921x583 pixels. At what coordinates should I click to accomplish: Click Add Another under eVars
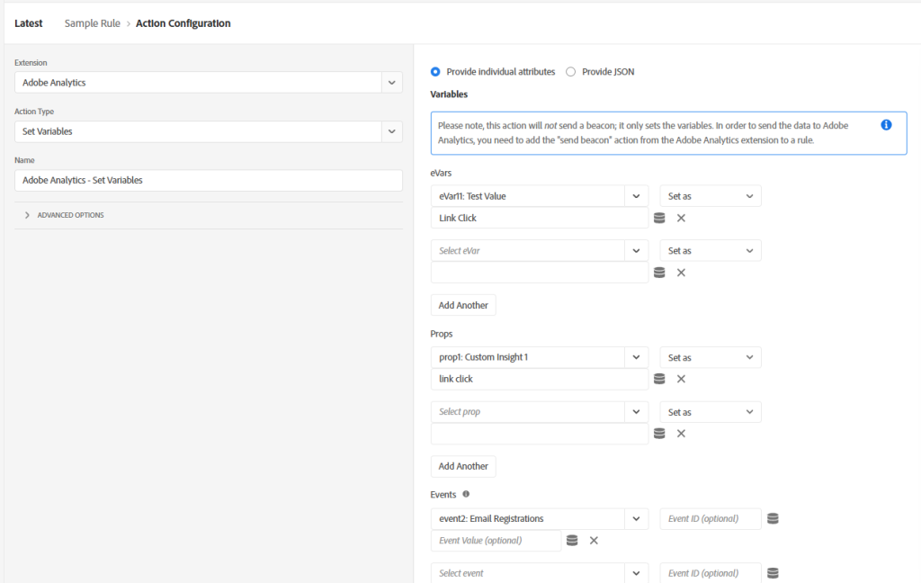[463, 305]
